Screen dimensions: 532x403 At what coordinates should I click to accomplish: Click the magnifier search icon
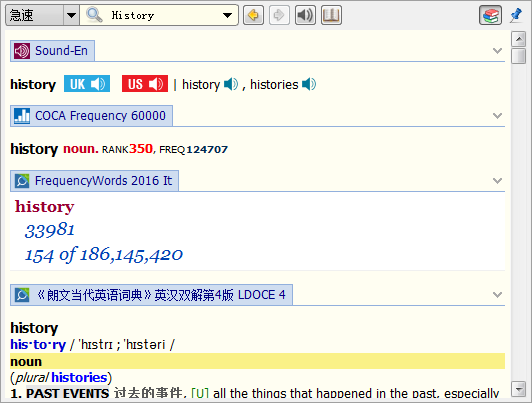pos(94,15)
